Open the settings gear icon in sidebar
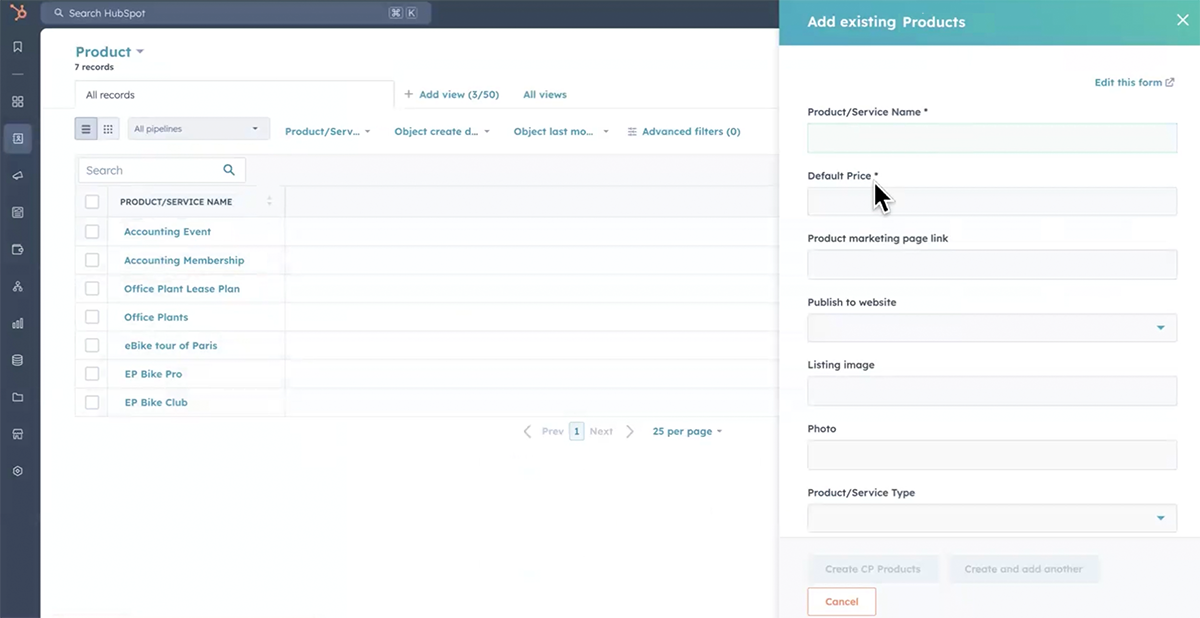 pos(18,471)
